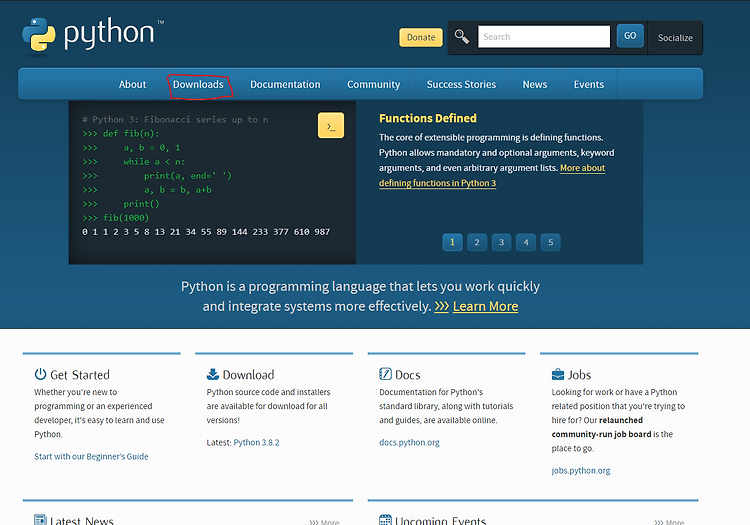
Task: Click the Jobs briefcase icon
Action: 558,374
